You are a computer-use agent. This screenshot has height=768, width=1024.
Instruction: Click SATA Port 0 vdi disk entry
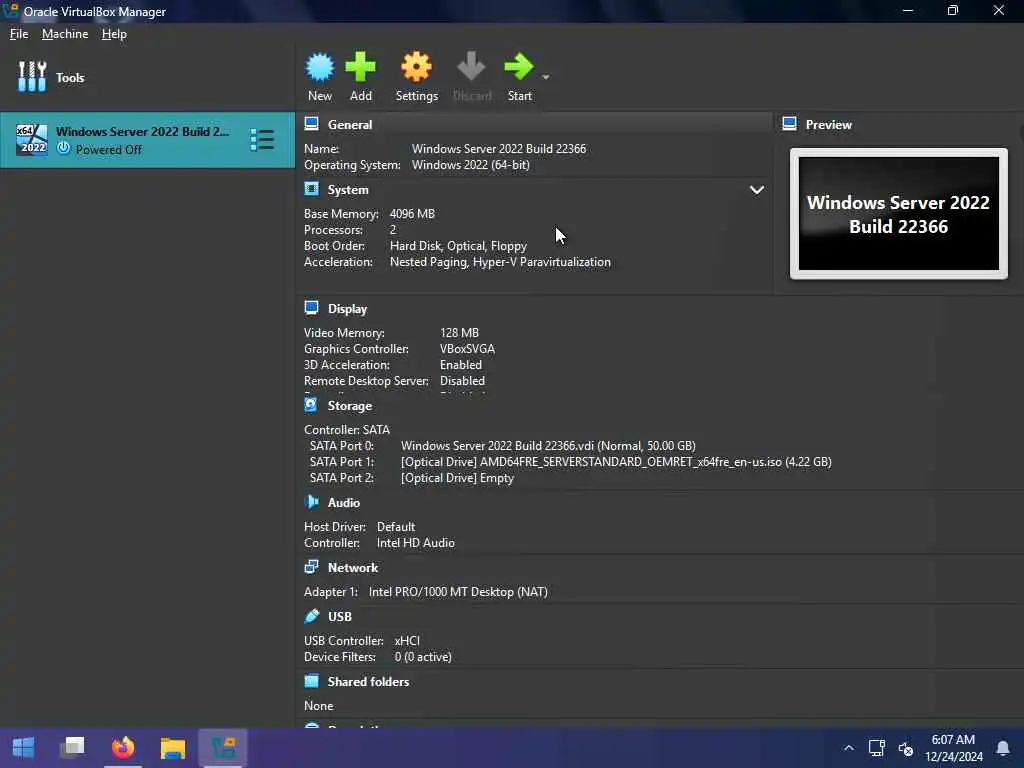[548, 445]
